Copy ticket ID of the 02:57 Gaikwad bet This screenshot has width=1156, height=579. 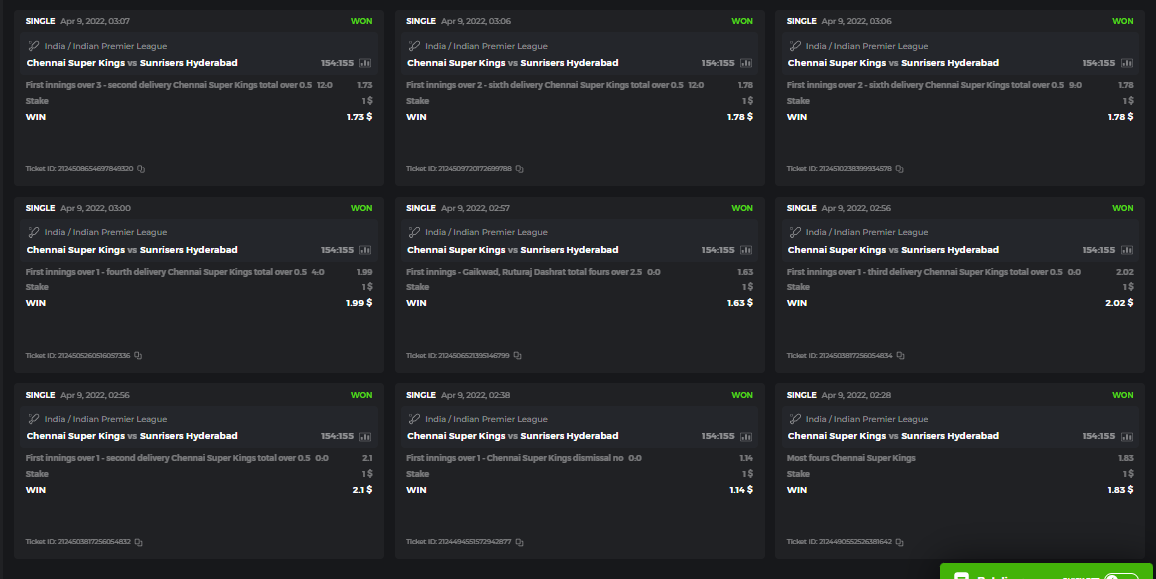pyautogui.click(x=518, y=356)
